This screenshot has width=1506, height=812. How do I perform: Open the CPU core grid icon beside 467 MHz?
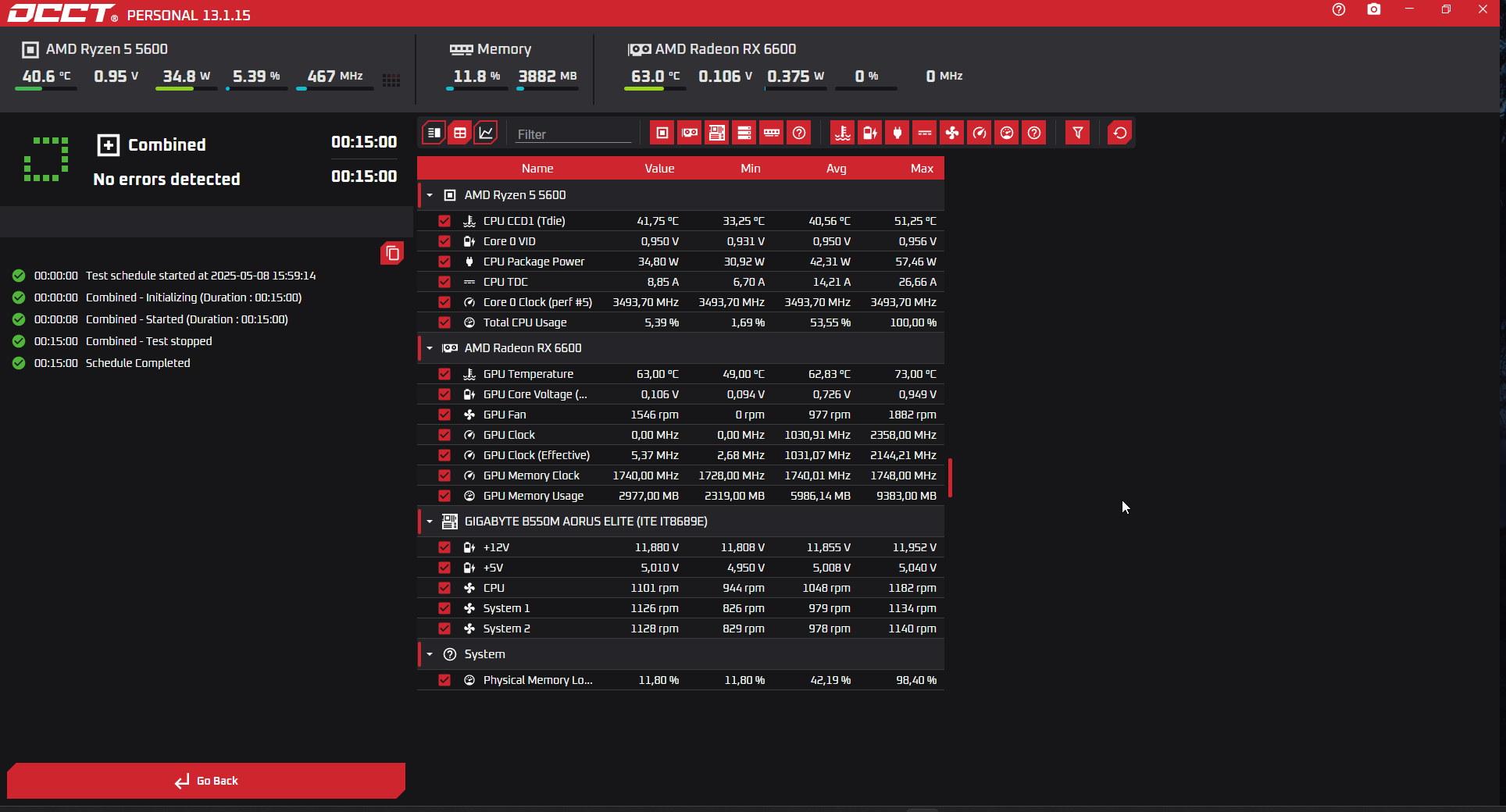[x=391, y=80]
